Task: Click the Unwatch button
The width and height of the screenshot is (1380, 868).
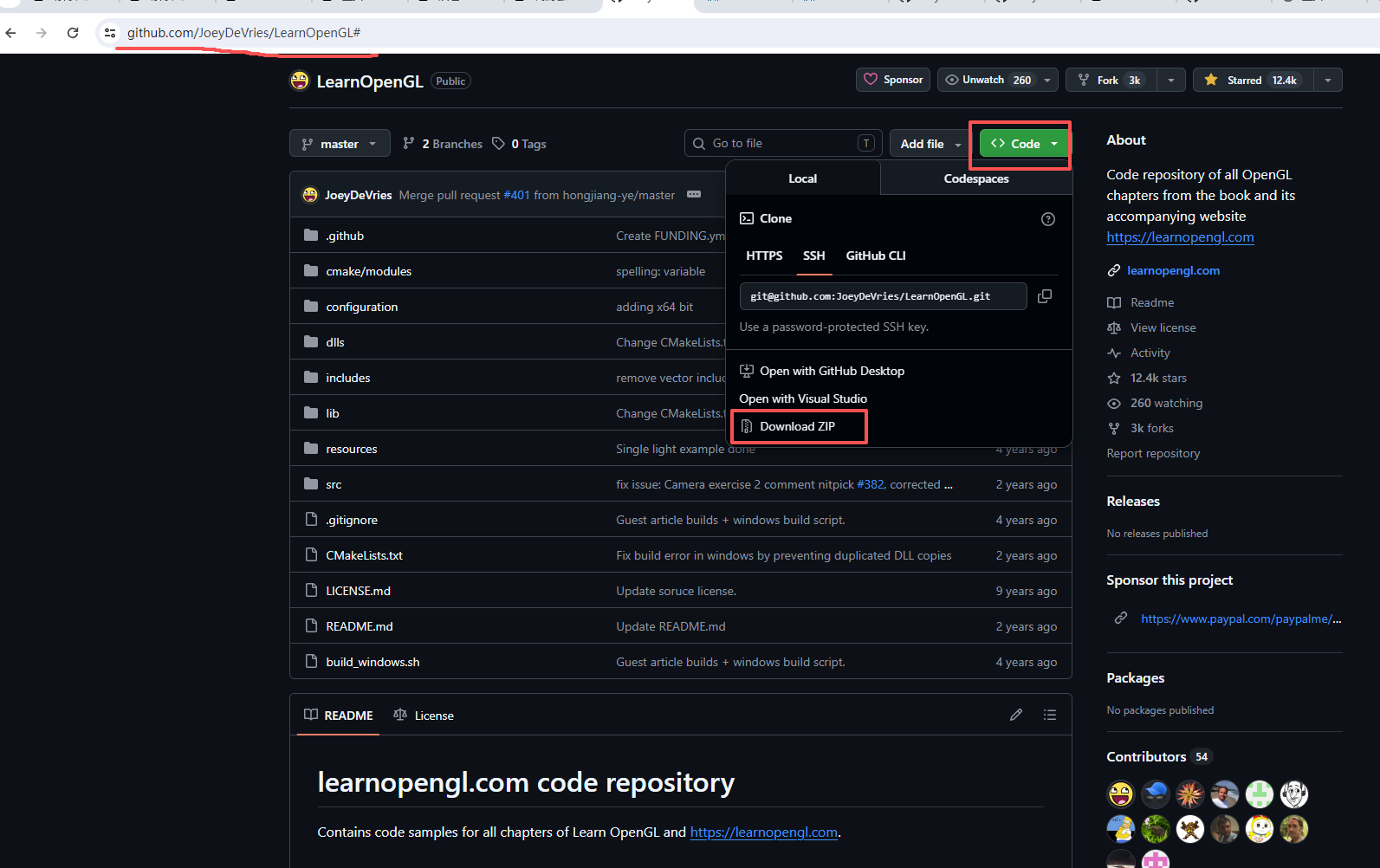Action: (988, 80)
